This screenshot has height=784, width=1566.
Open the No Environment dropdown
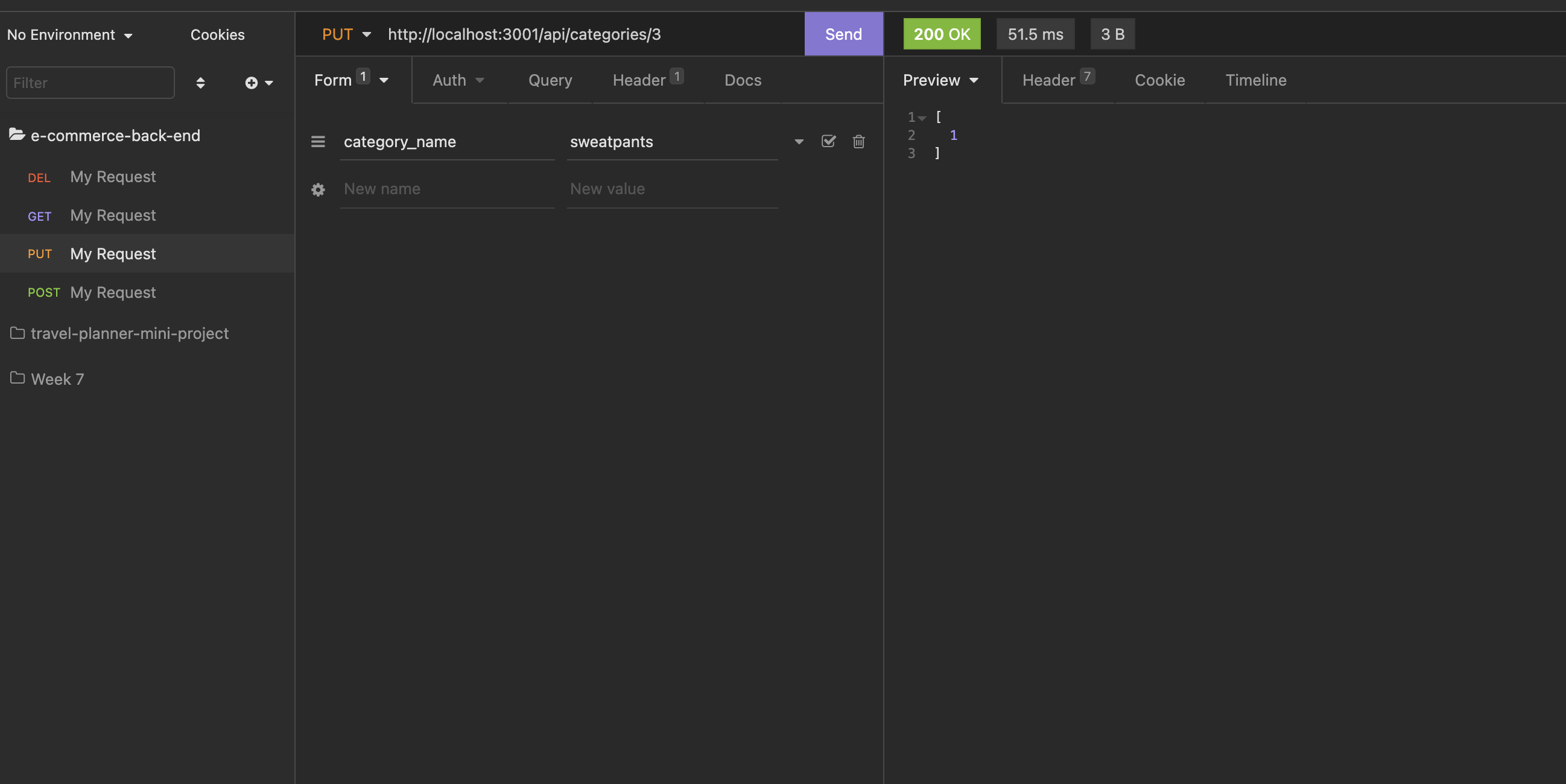[x=69, y=35]
